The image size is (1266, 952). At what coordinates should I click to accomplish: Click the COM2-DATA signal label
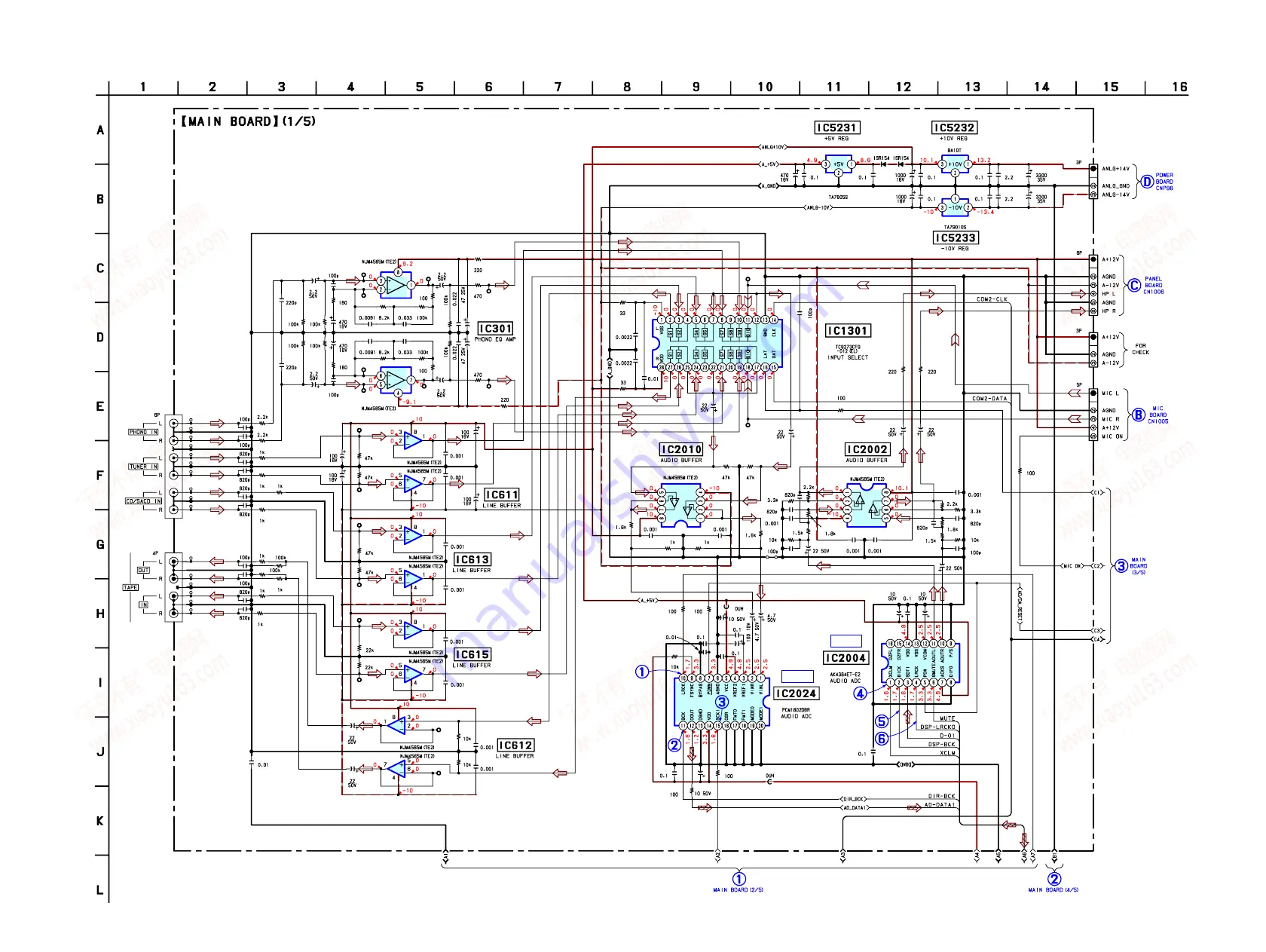[x=989, y=399]
